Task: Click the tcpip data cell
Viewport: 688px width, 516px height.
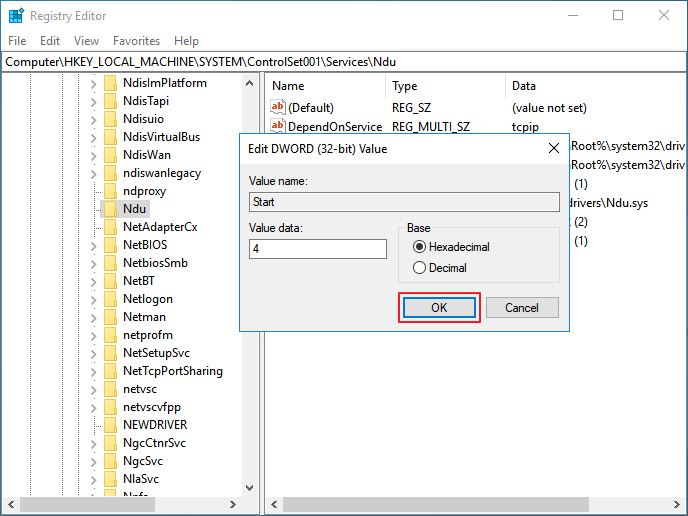Action: click(x=525, y=126)
